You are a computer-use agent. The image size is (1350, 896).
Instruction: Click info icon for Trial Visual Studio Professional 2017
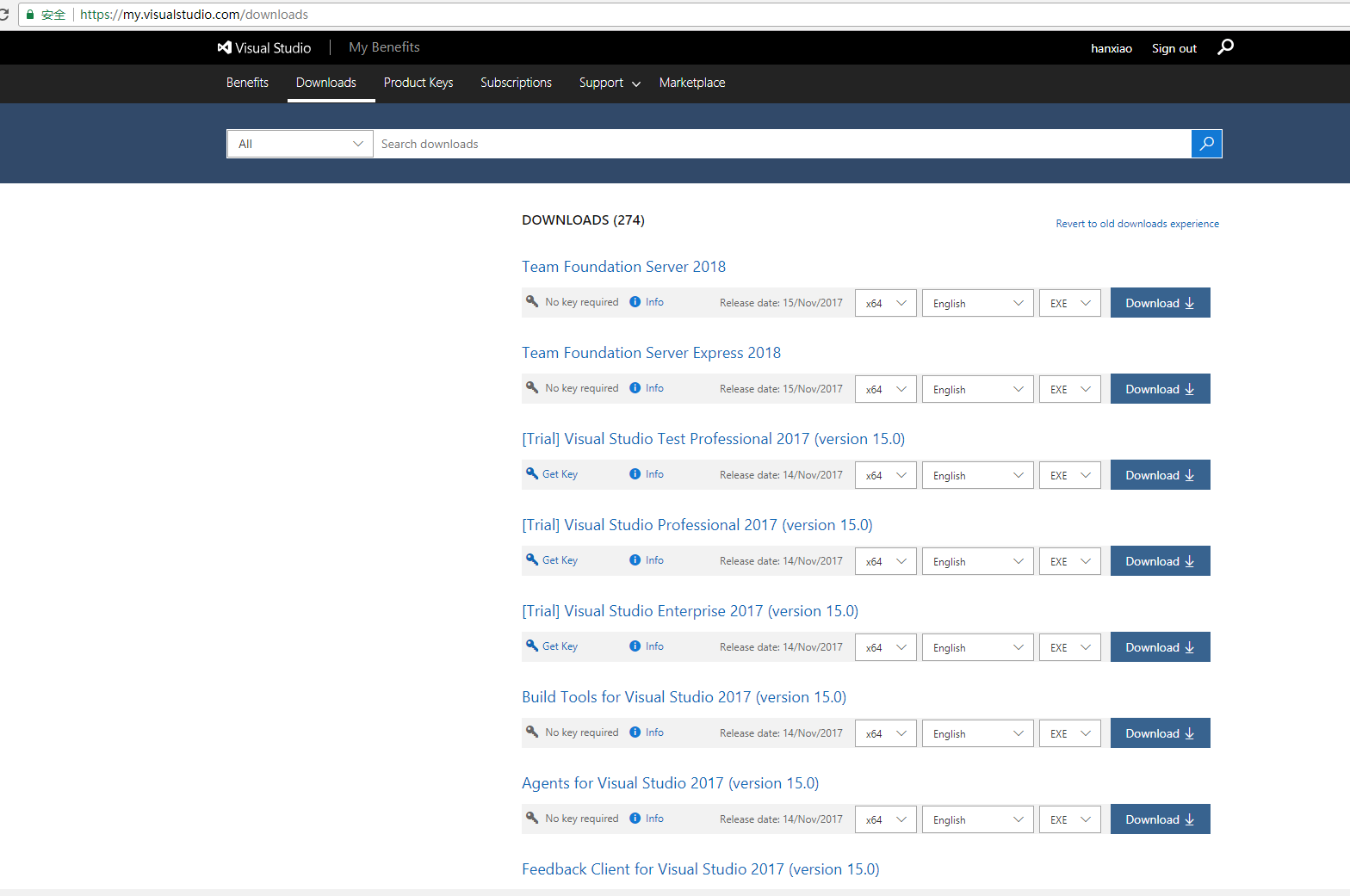(x=635, y=560)
